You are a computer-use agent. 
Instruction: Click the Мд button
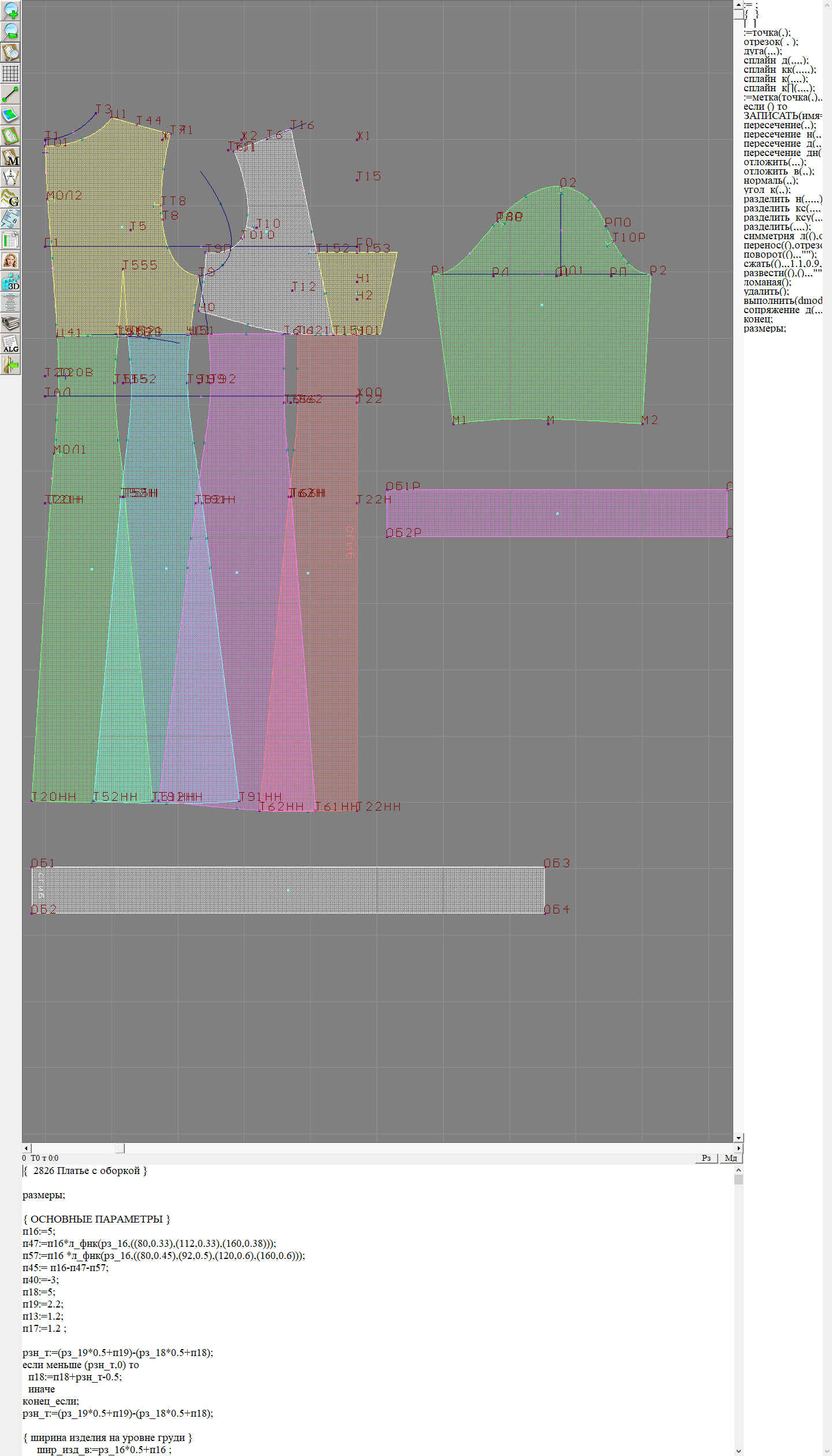click(731, 1158)
